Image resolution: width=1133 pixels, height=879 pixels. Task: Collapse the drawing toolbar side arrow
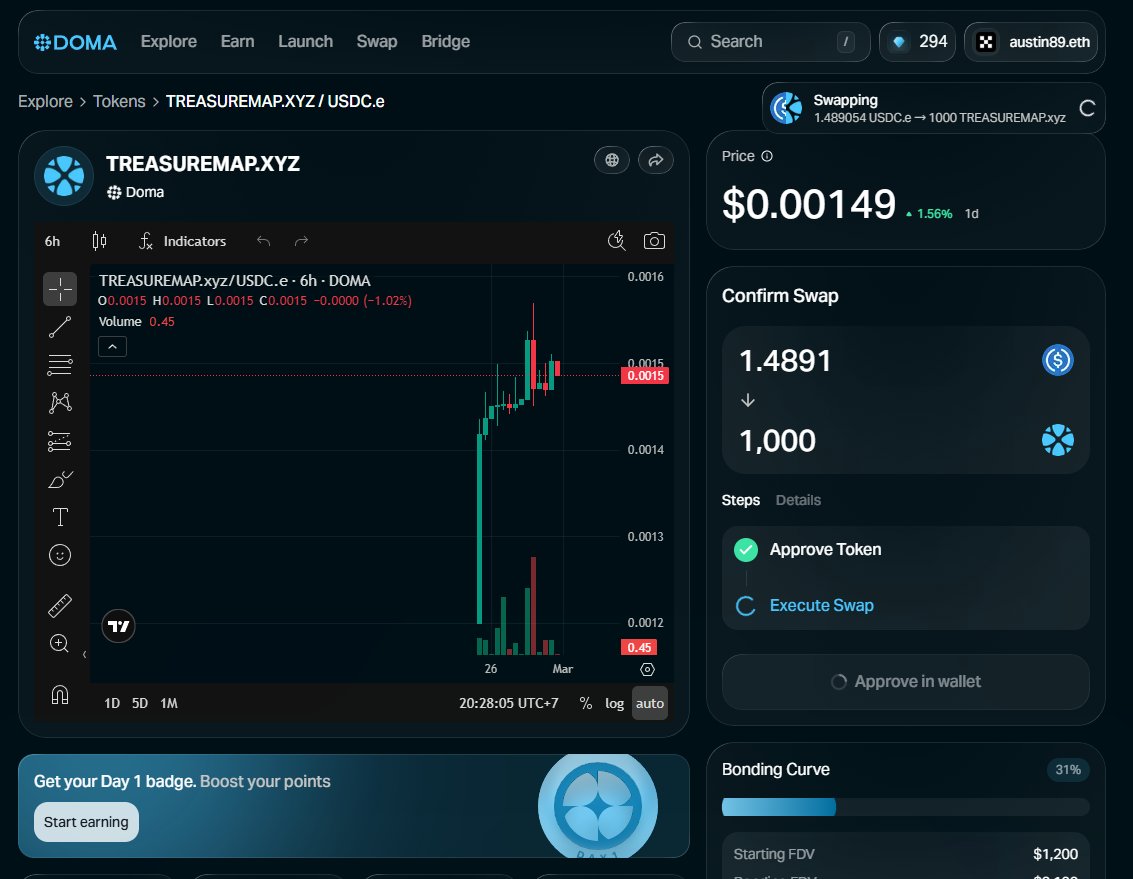85,654
